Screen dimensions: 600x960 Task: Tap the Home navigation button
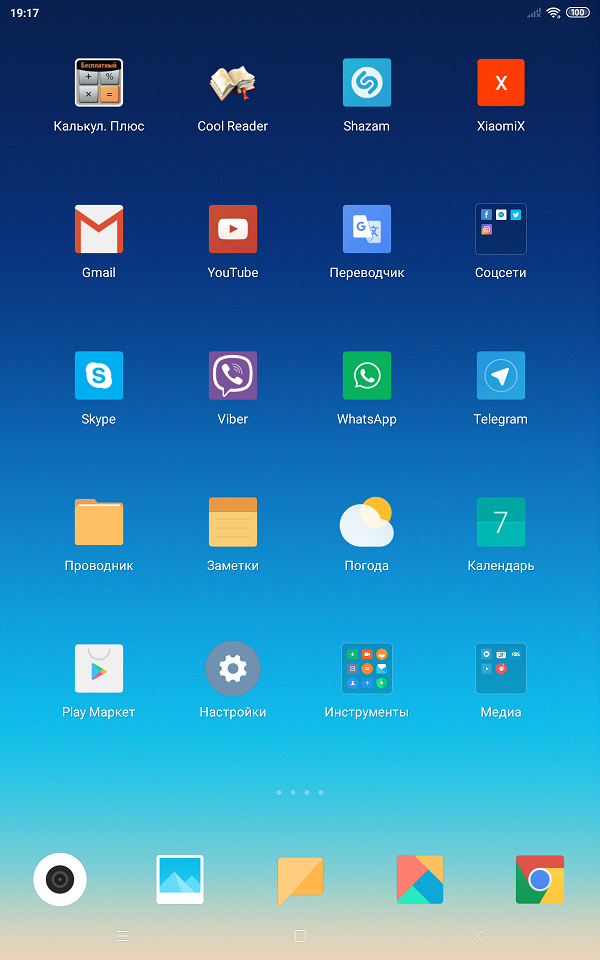pos(300,936)
